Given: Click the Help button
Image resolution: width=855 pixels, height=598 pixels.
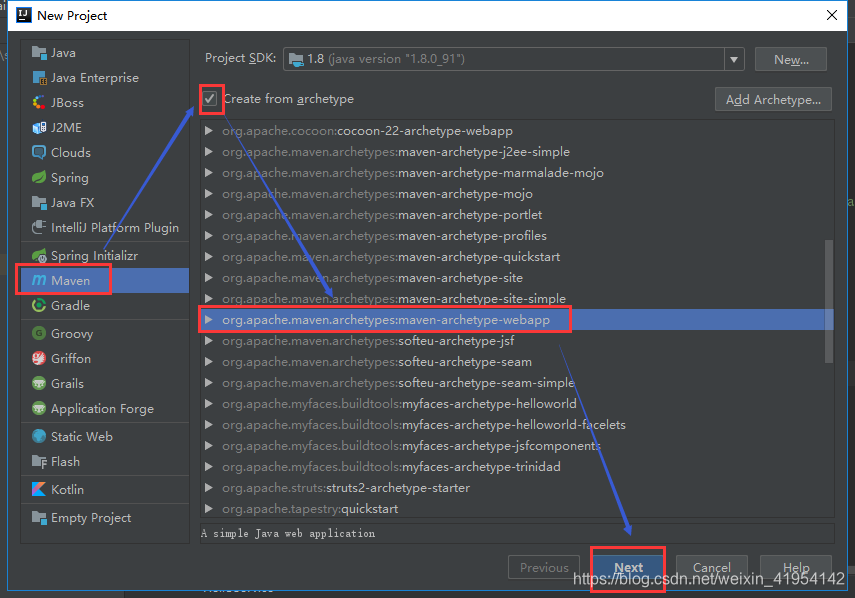Looking at the screenshot, I should (796, 567).
